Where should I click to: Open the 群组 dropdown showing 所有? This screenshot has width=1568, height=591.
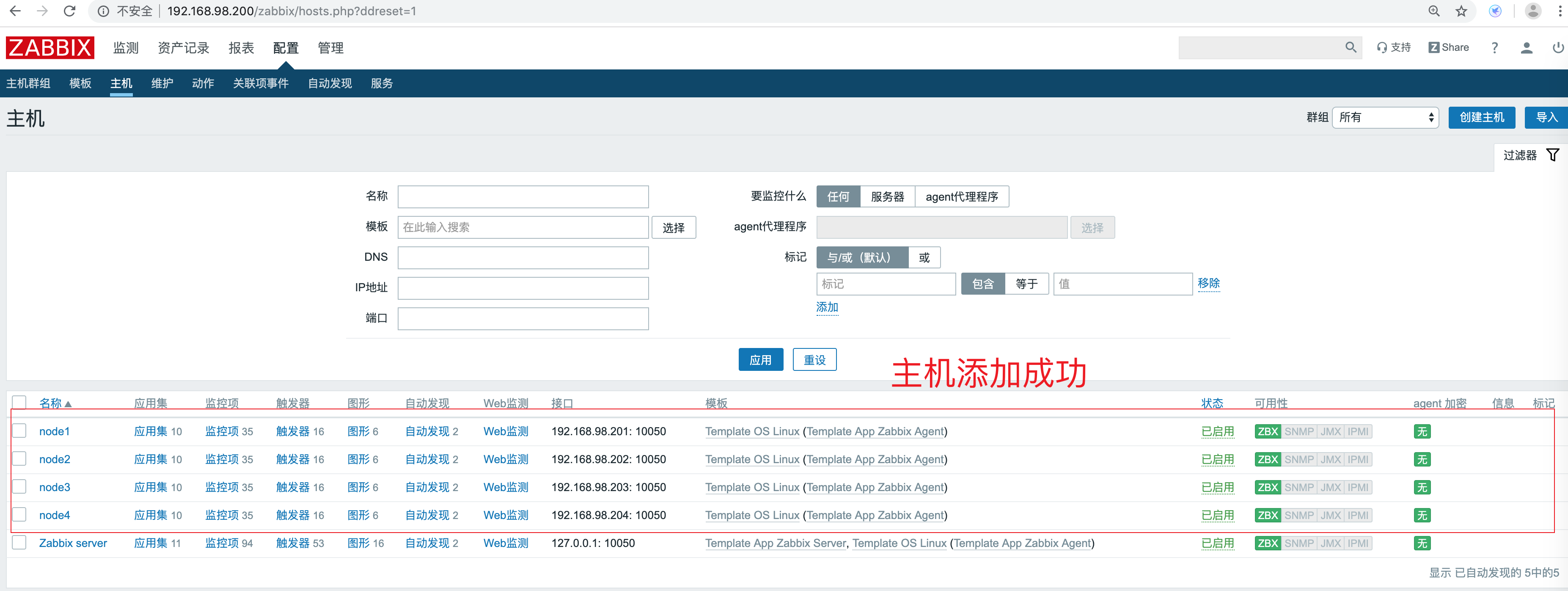(1385, 118)
